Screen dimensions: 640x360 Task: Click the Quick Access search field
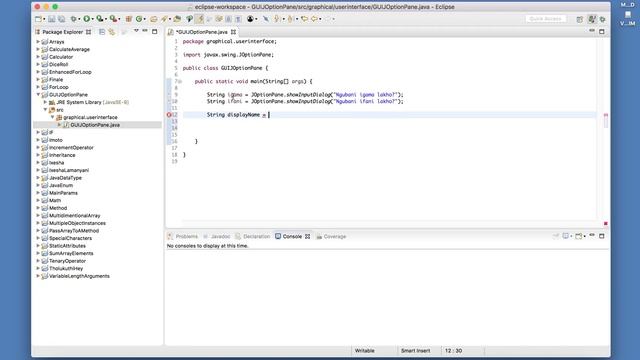click(546, 19)
